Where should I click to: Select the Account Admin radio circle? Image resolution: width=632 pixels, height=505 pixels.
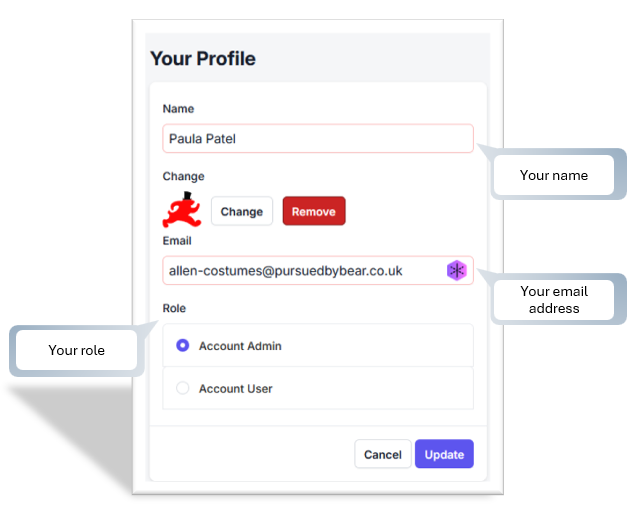point(183,346)
